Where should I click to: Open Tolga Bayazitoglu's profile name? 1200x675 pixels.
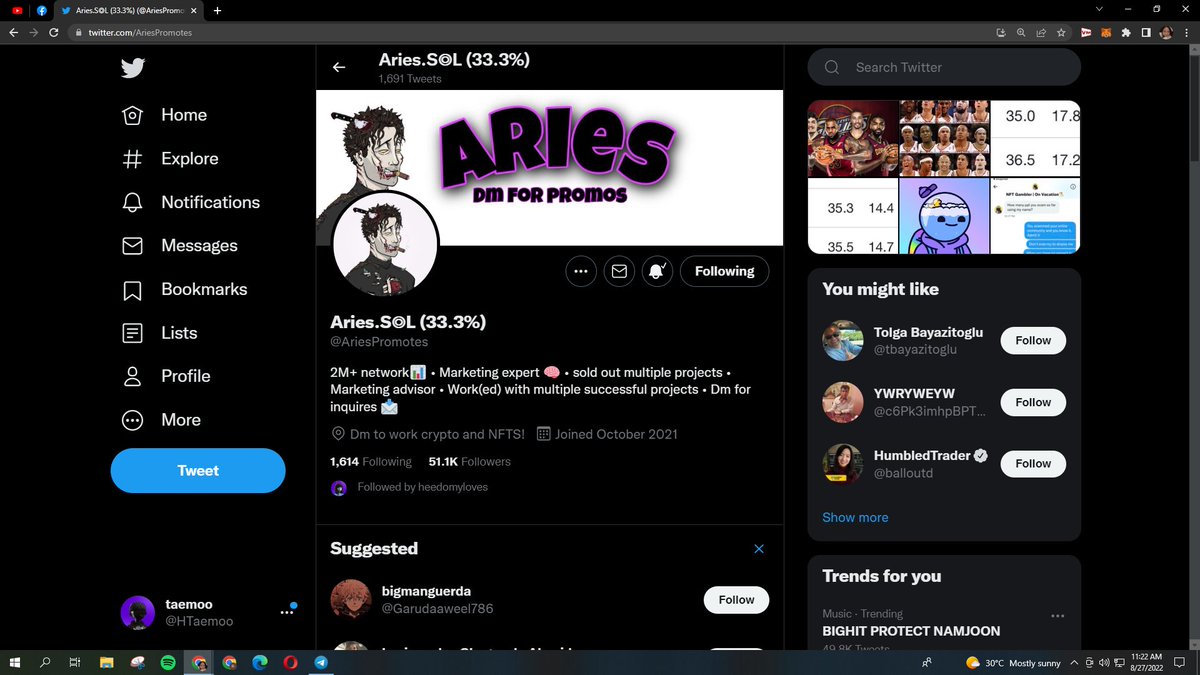[x=930, y=332]
